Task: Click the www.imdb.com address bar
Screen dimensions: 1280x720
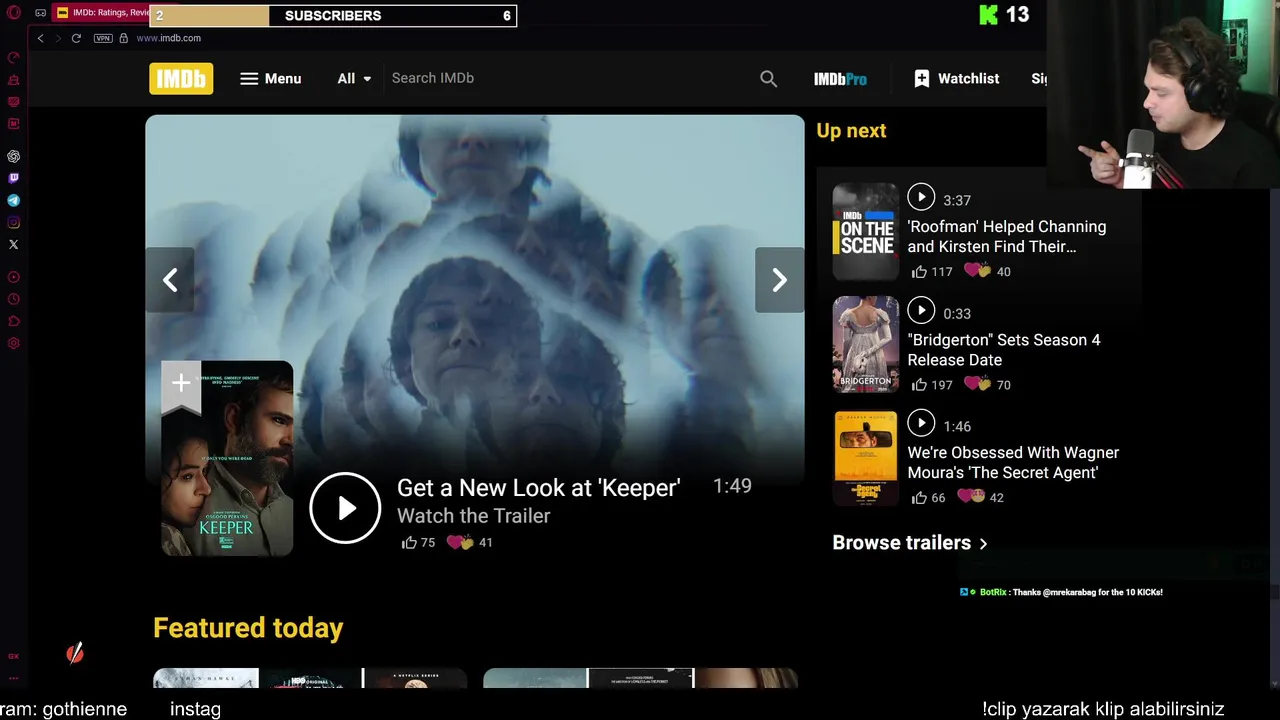Action: coord(168,38)
